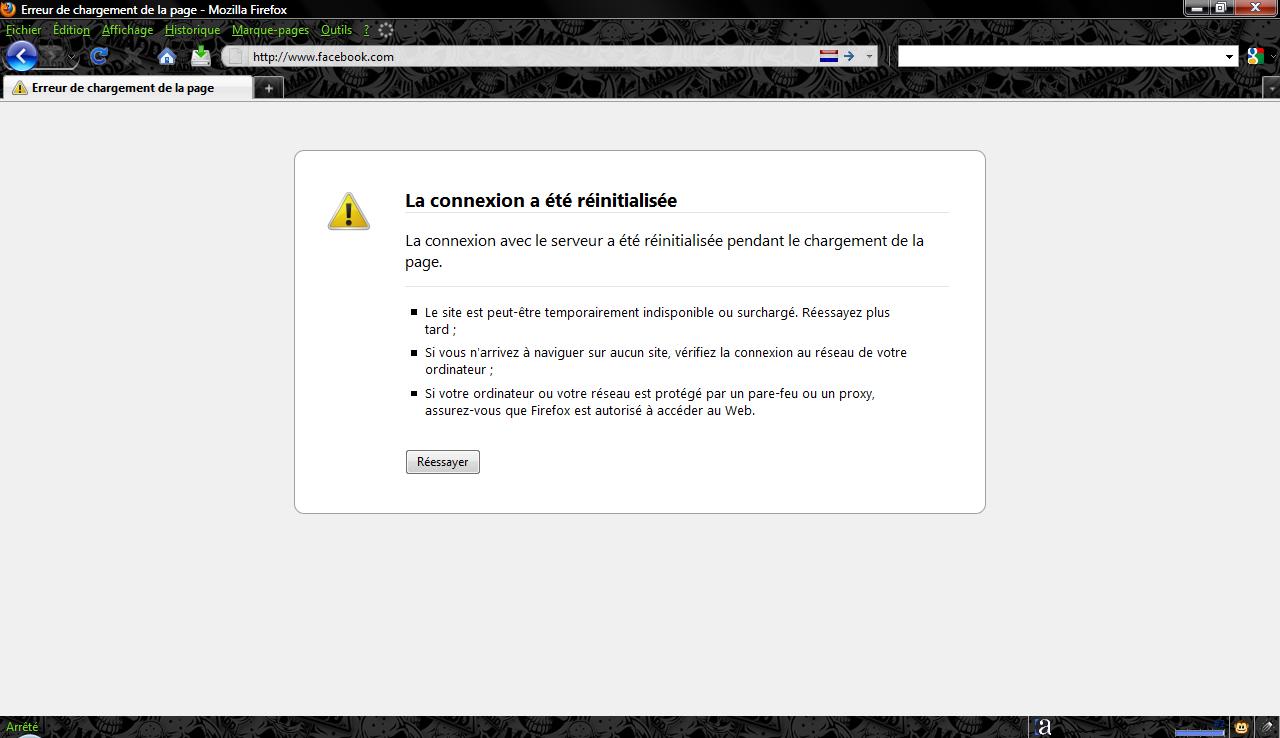Close the Firefox window

tap(1255, 8)
